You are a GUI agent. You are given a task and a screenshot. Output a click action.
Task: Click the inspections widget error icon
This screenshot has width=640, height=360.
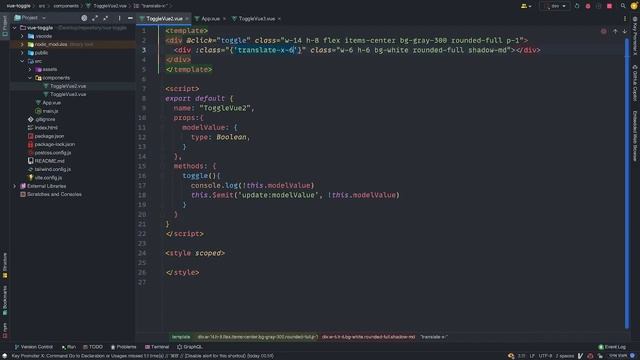(x=603, y=31)
